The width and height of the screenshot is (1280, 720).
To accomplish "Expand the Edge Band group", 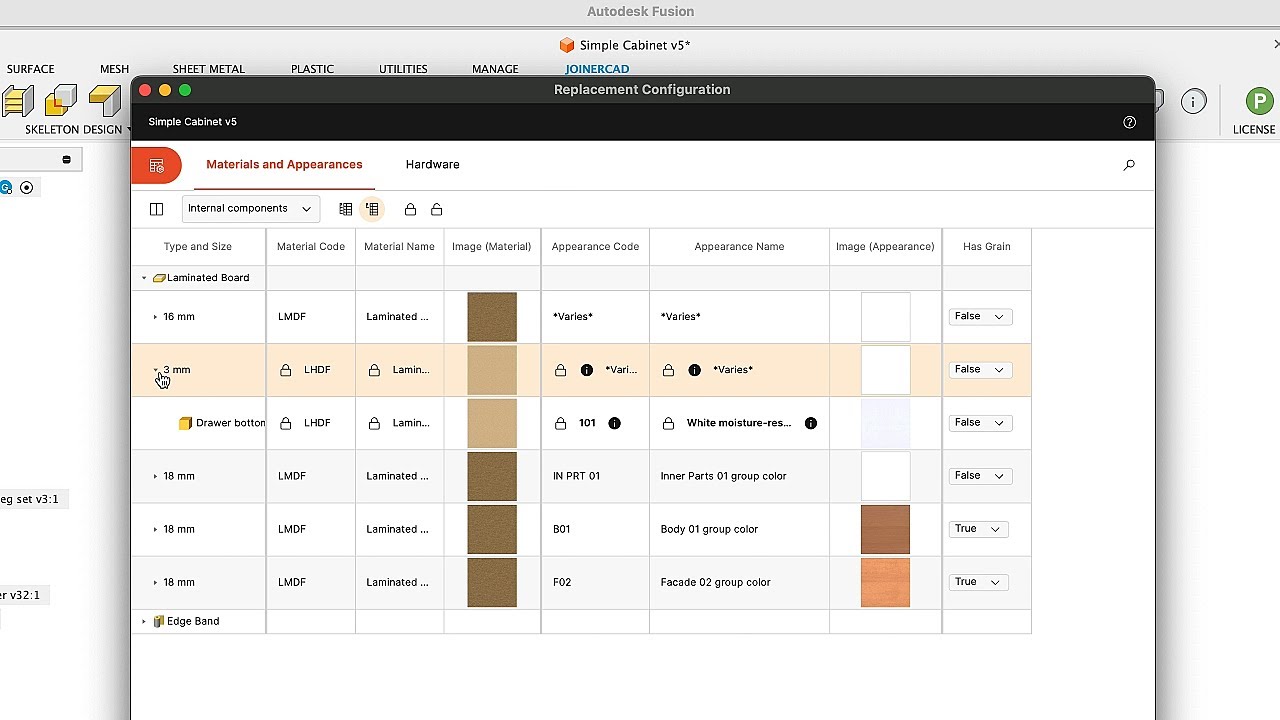I will click(x=144, y=621).
